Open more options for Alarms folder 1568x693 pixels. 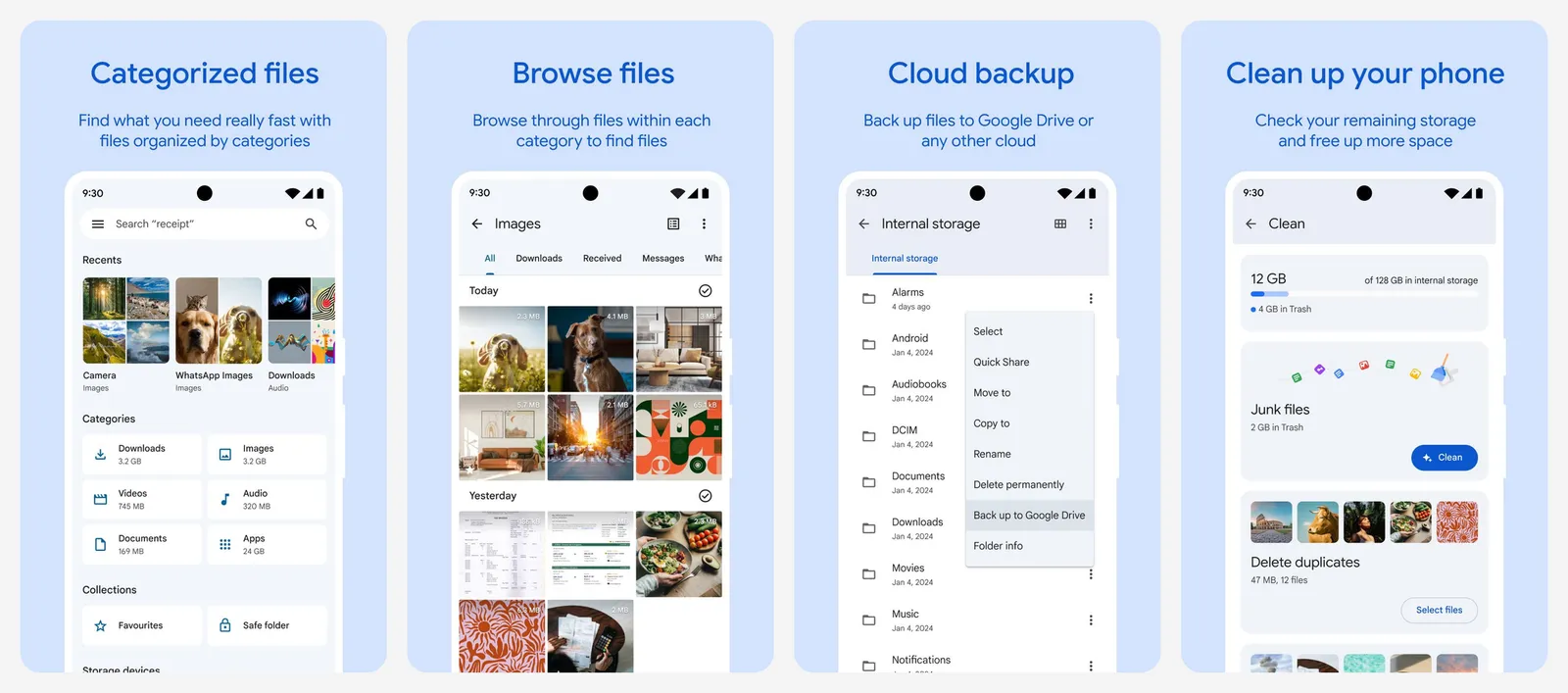[x=1091, y=299]
